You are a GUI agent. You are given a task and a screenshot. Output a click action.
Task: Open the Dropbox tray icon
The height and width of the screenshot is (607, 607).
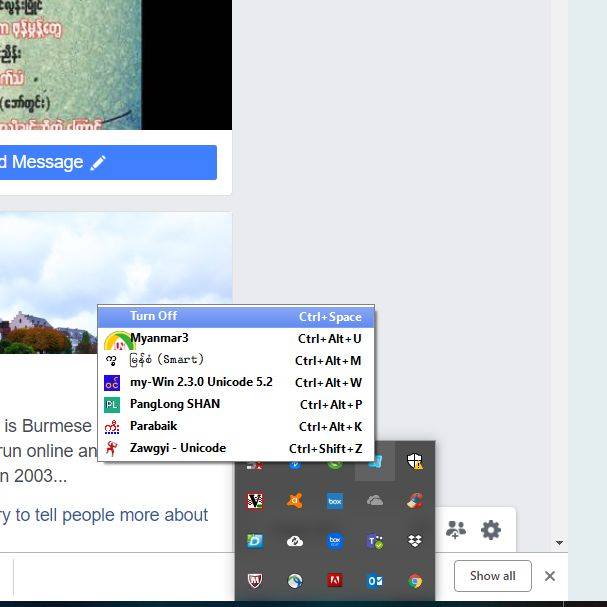point(415,541)
